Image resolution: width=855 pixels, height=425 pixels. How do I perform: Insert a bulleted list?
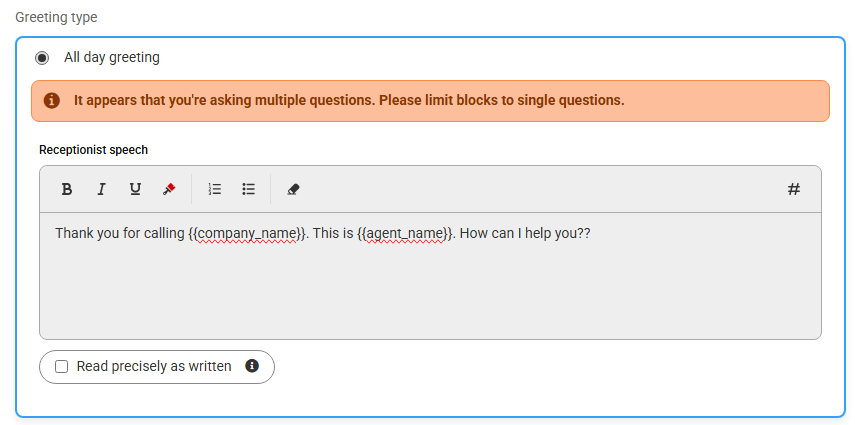[249, 189]
